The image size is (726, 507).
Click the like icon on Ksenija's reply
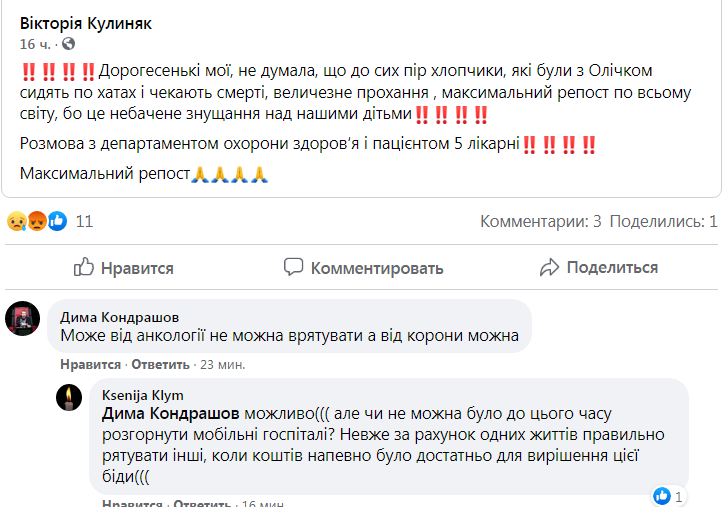click(661, 496)
